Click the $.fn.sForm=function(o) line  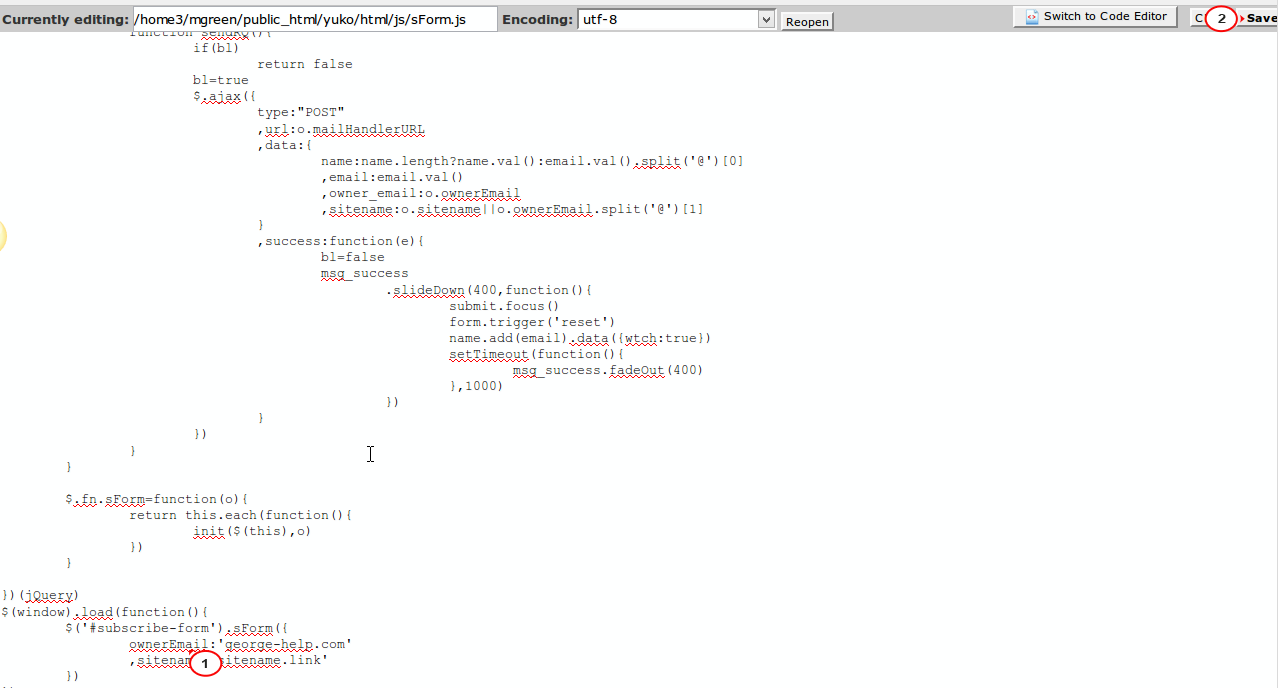157,499
